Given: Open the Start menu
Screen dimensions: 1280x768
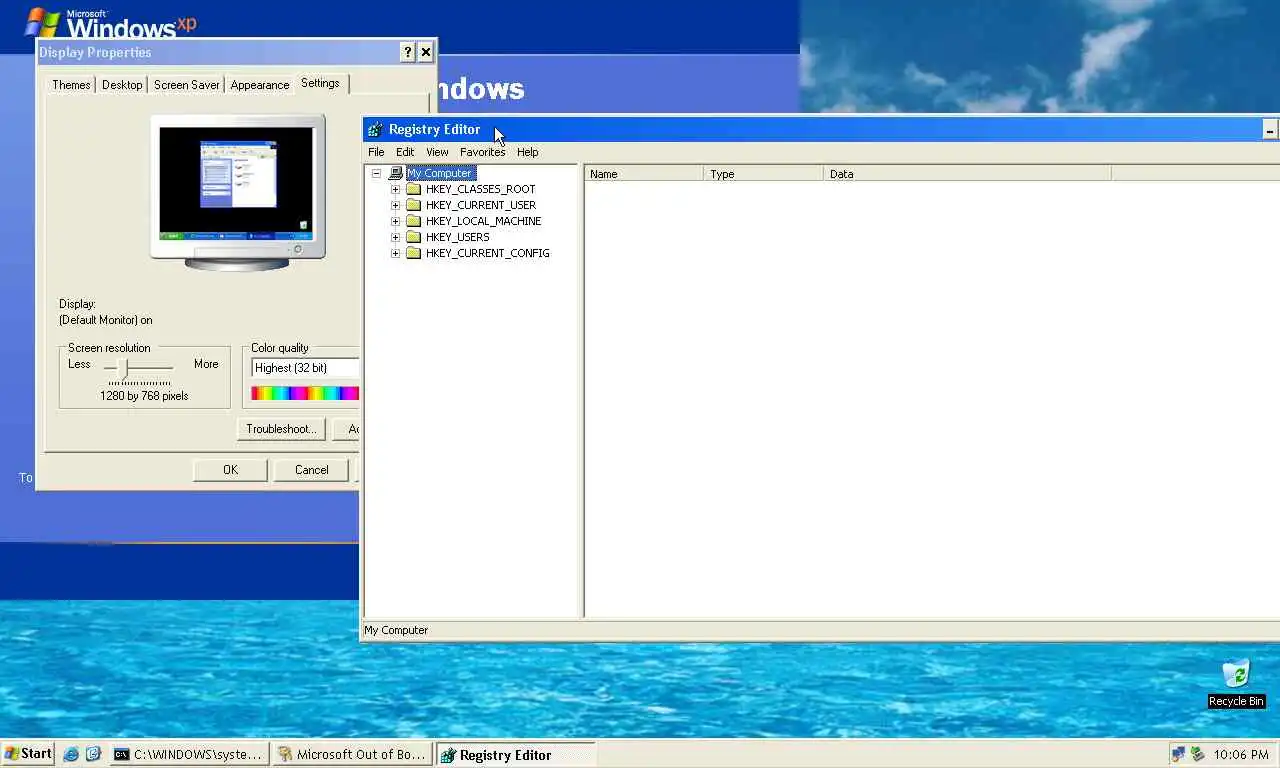Looking at the screenshot, I should pyautogui.click(x=28, y=754).
